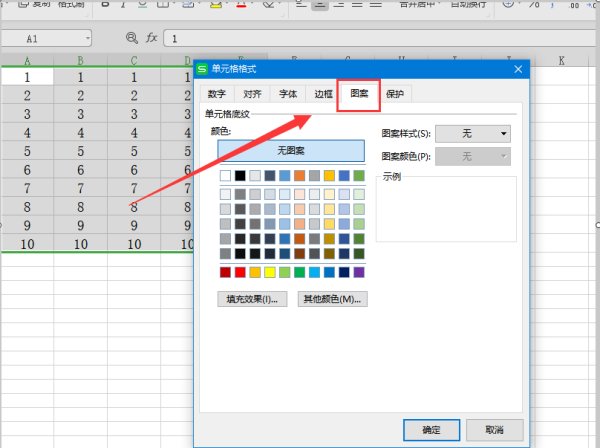600x448 pixels.
Task: Click the red font color toolbar icon
Action: coord(241,5)
